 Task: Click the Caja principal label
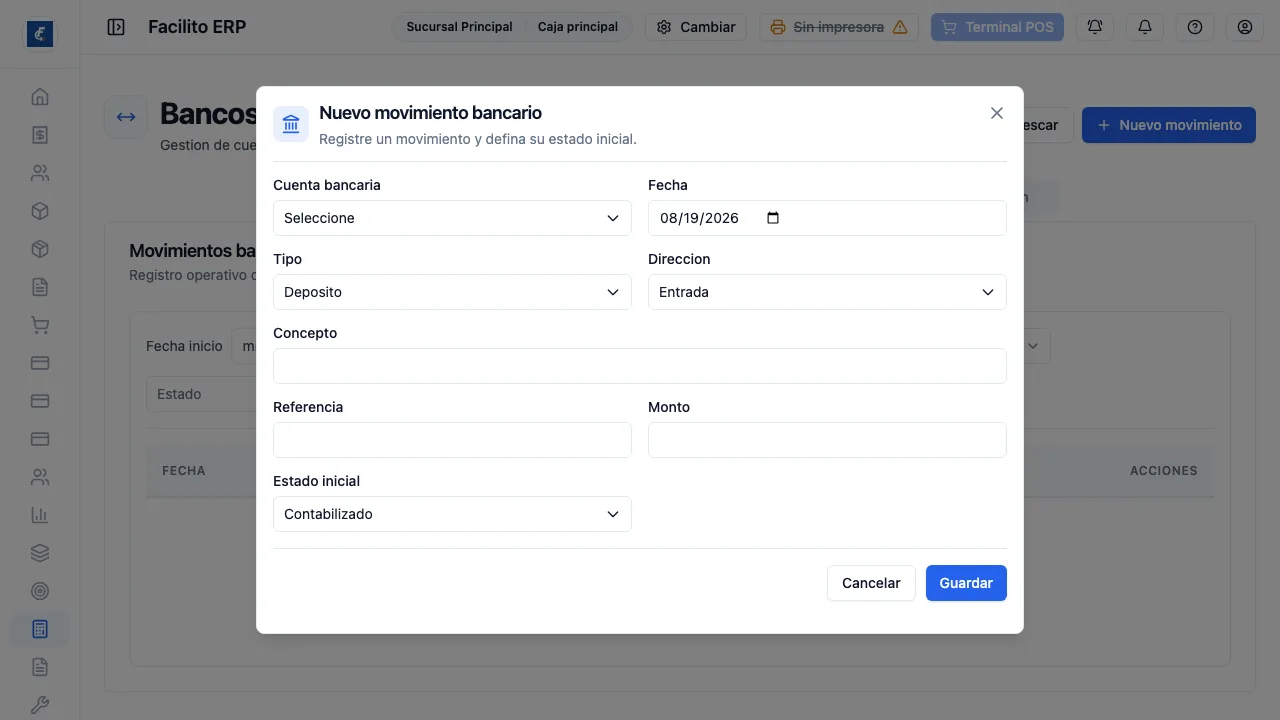(578, 27)
